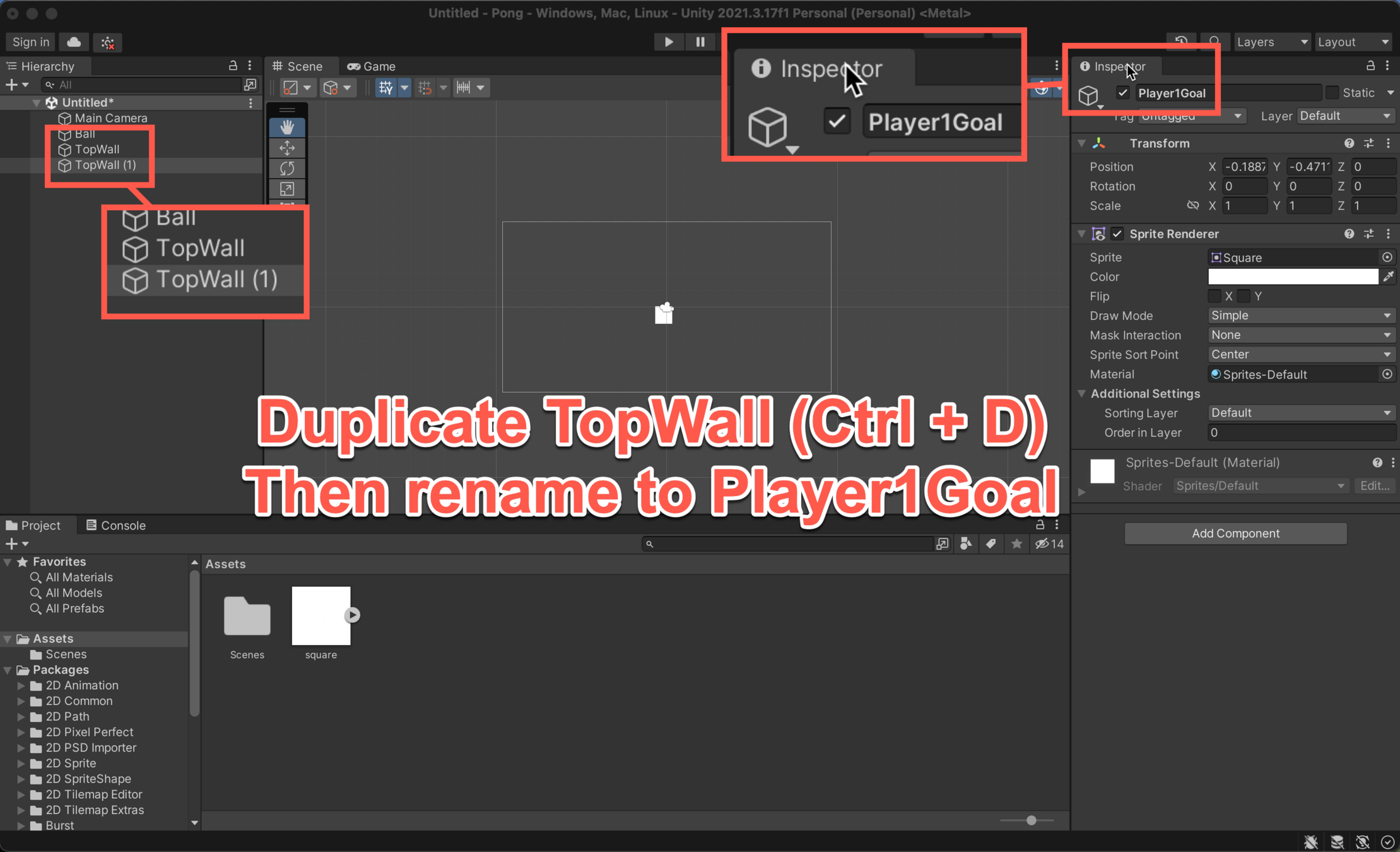Viewport: 1400px width, 852px height.
Task: Click the scale constrain proportions link icon
Action: point(1192,206)
